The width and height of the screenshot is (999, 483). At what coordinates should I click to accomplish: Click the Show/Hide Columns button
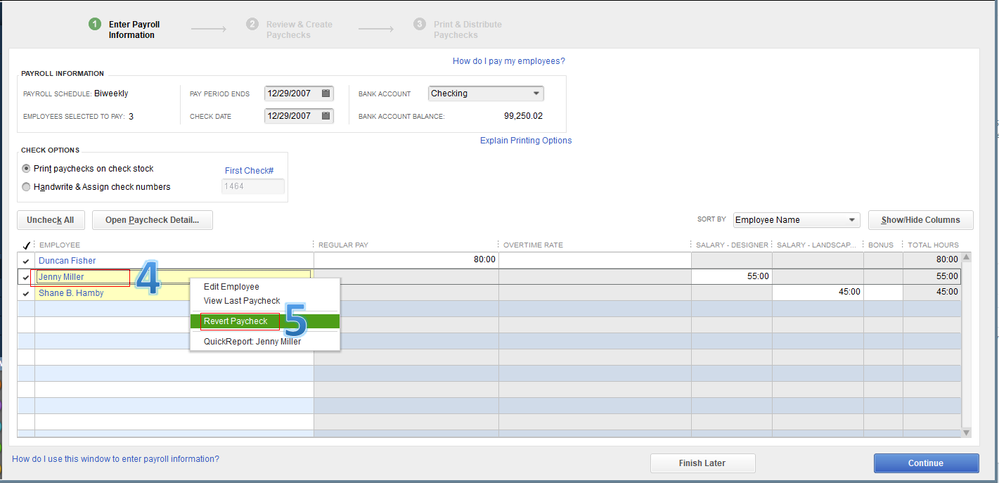(x=920, y=220)
